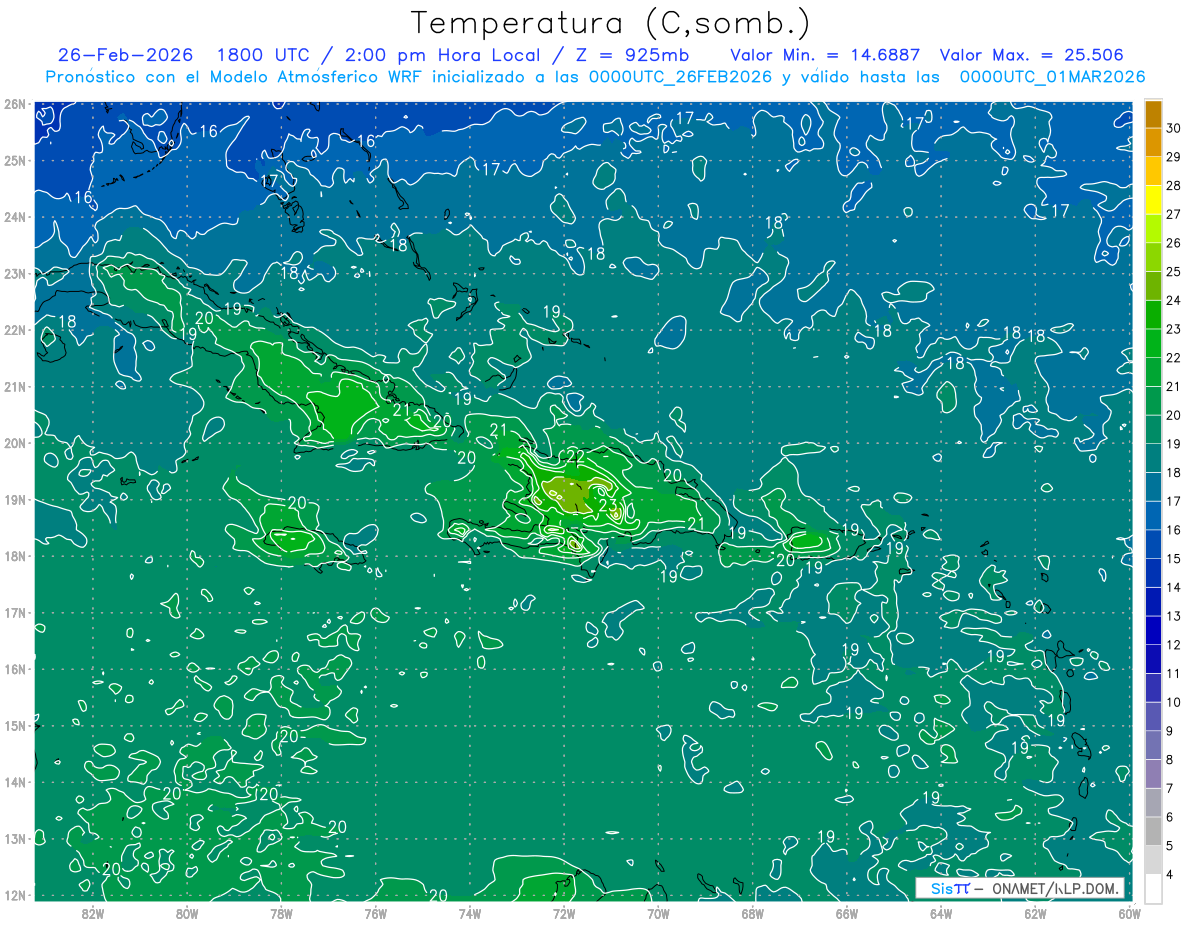This screenshot has height=927, width=1200.
Task: Click the yellow swatch between legend 27 and 28
Action: click(1153, 200)
